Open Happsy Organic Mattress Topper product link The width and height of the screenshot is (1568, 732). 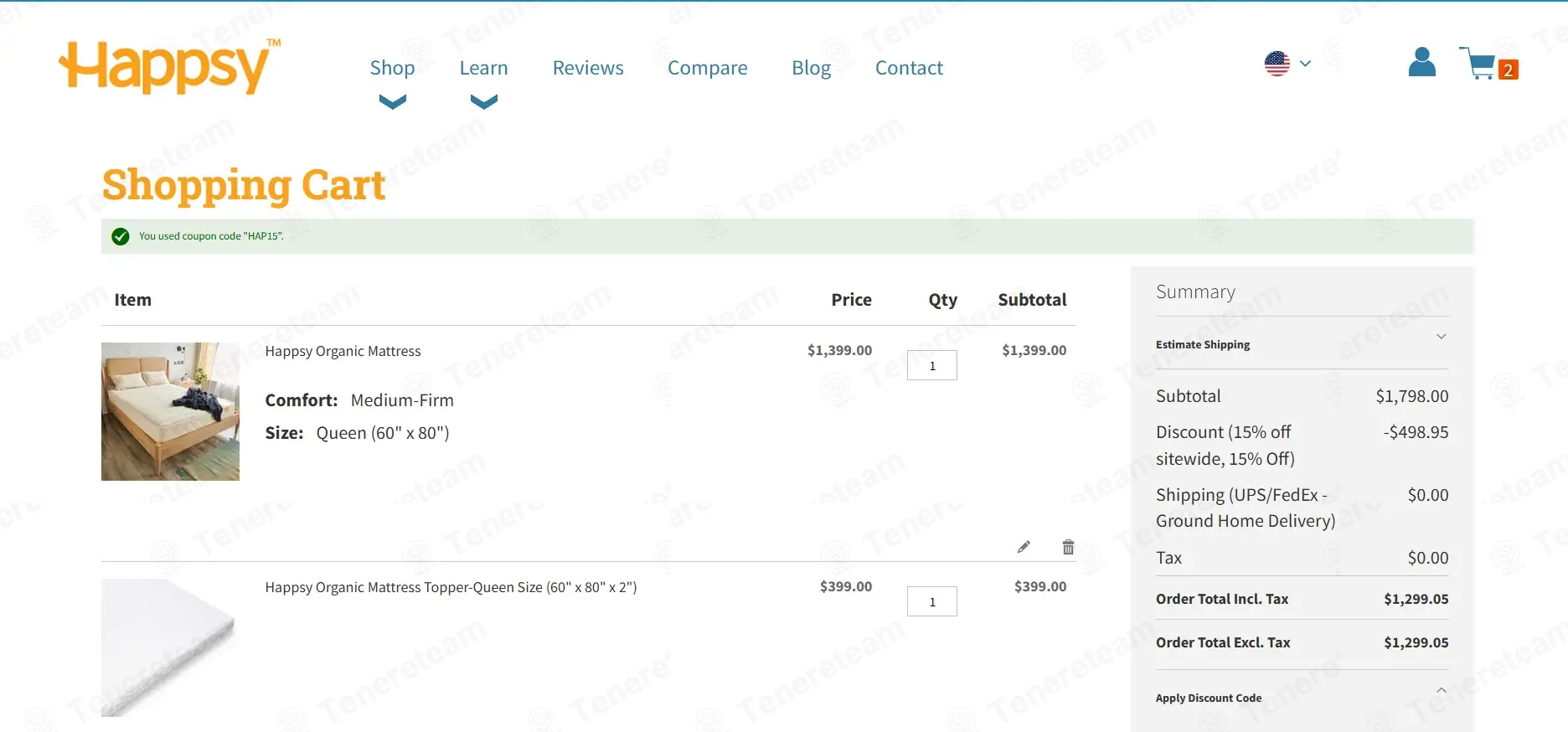click(451, 587)
